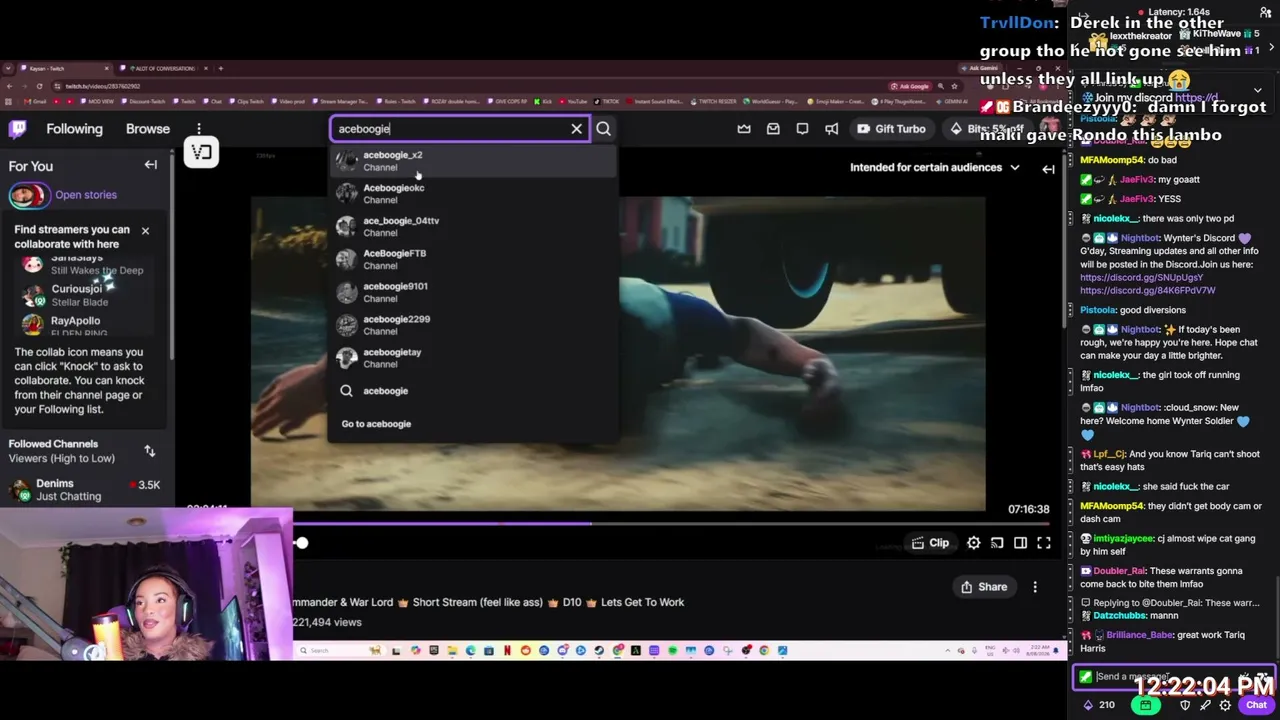Image resolution: width=1280 pixels, height=720 pixels.
Task: Select the ace_boogie_04ttv channel suggestion
Action: [x=473, y=227]
